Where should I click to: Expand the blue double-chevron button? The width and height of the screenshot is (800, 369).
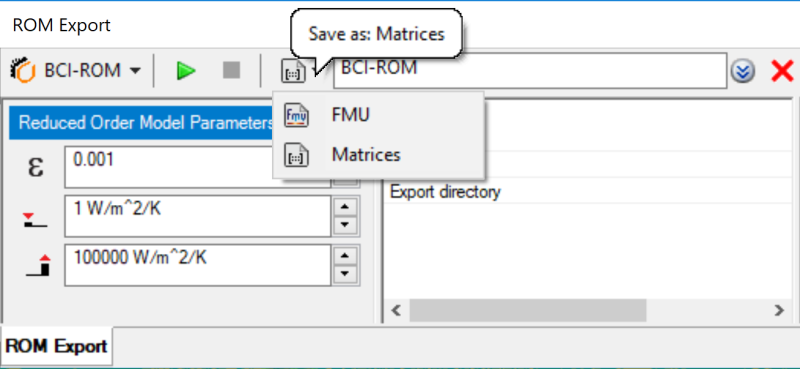coord(743,72)
